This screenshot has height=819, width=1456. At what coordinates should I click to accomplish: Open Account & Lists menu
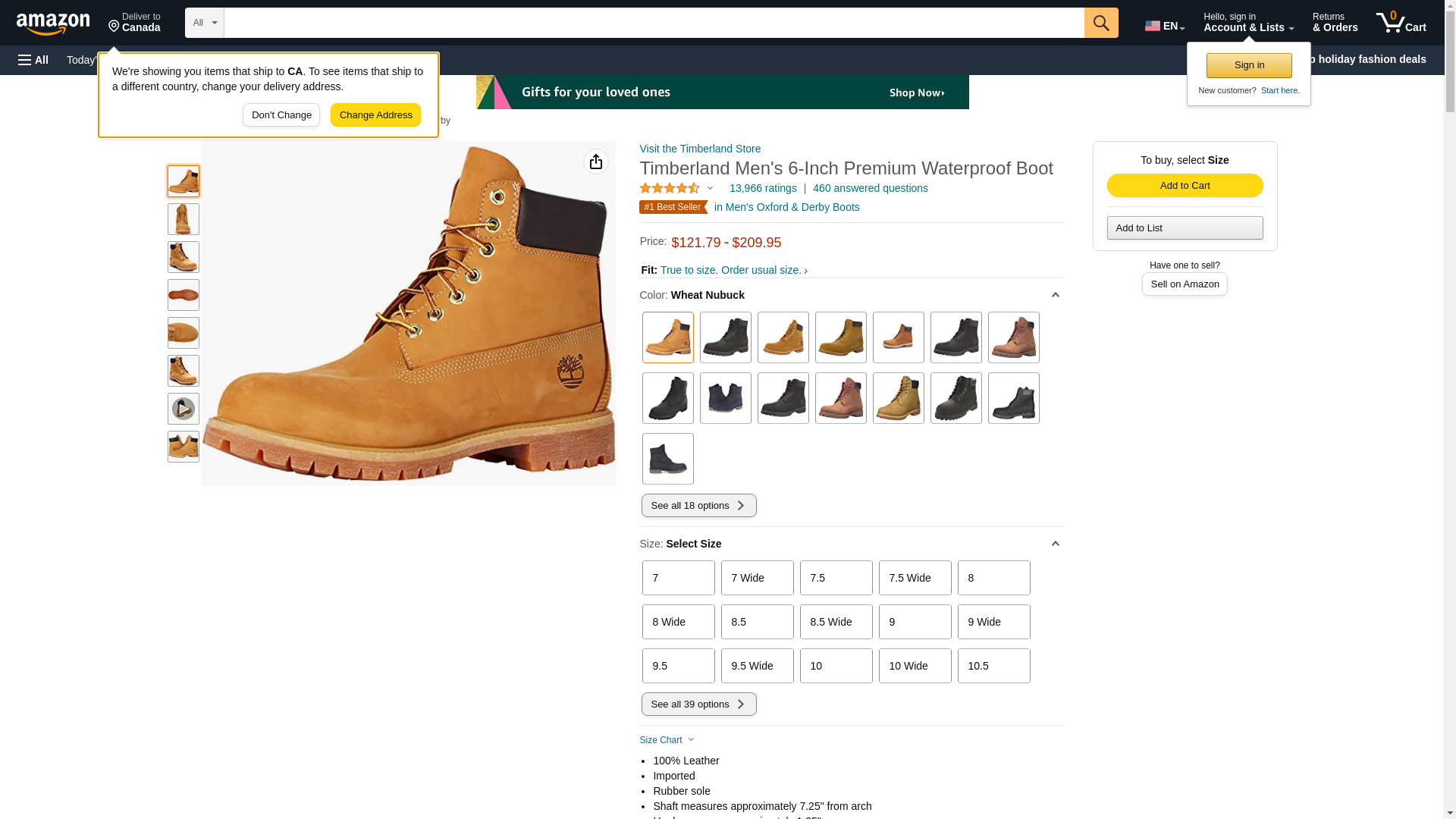pos(1247,23)
